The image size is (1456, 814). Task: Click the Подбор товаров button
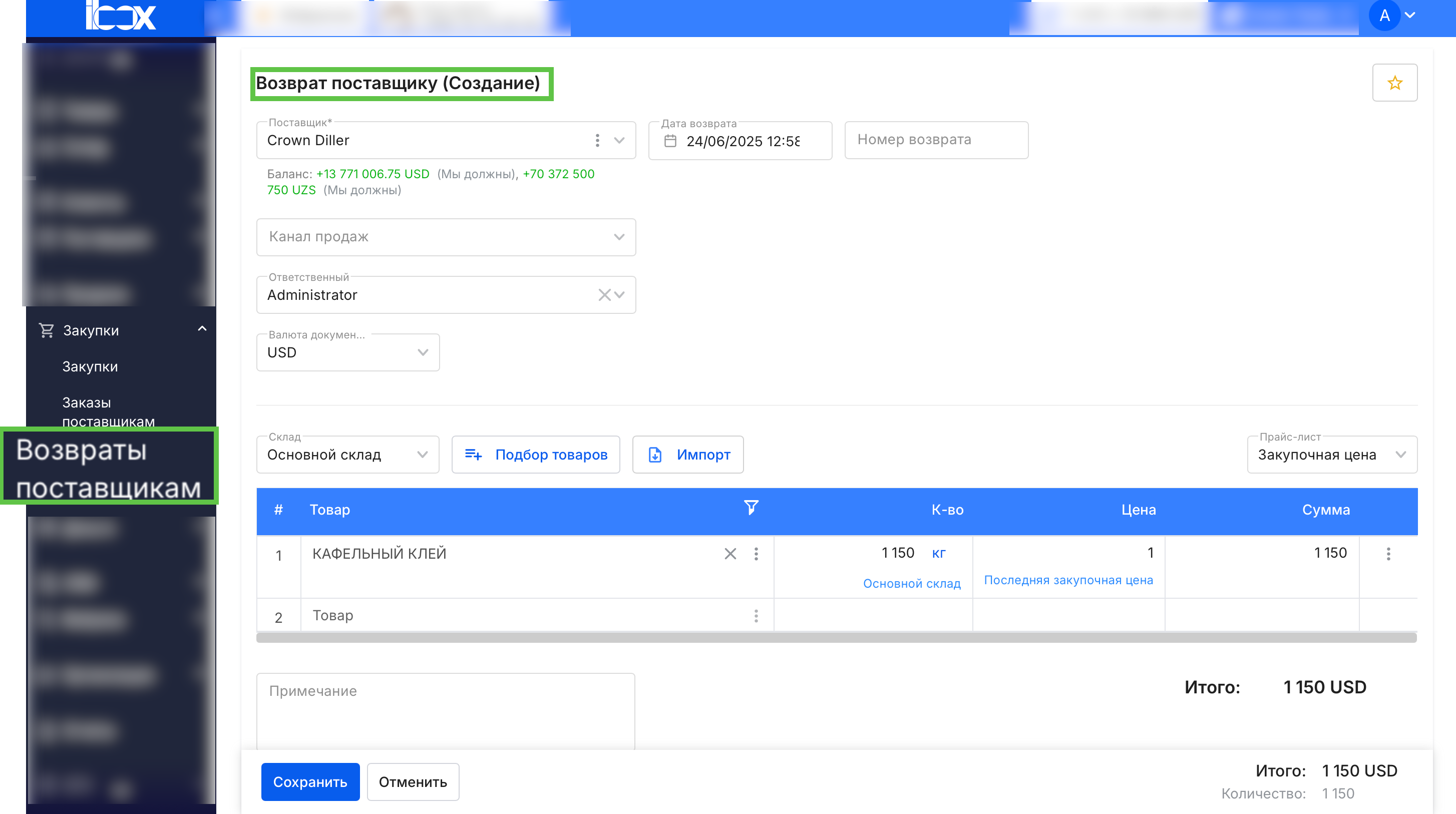pos(535,455)
